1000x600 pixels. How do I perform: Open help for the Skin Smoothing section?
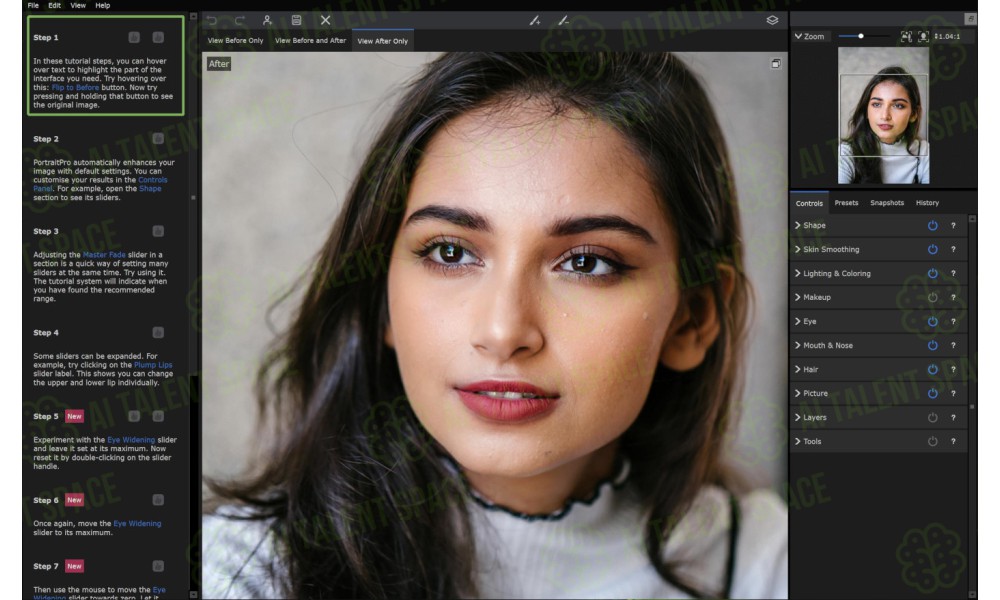coord(953,249)
